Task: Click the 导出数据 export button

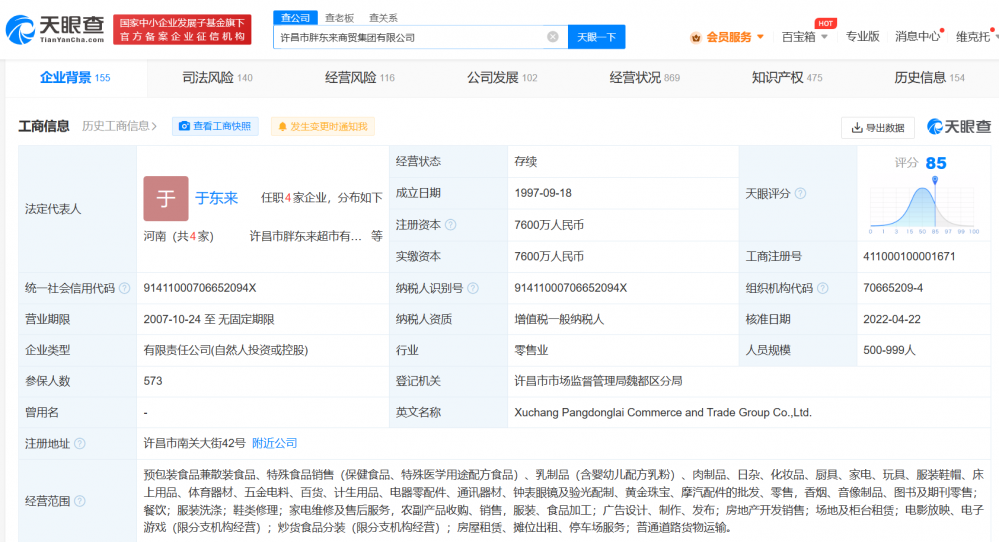Action: (877, 127)
